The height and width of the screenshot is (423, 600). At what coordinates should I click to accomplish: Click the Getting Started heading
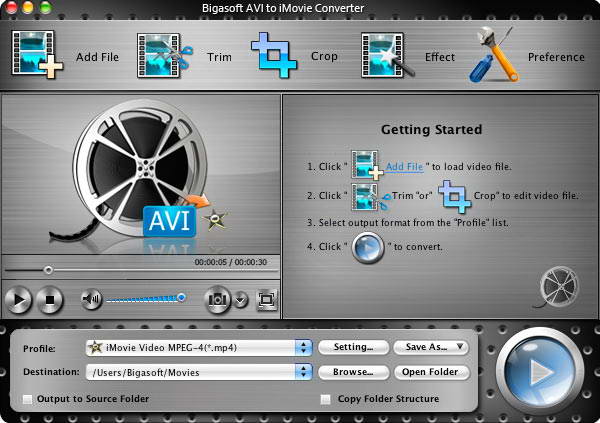click(x=431, y=129)
